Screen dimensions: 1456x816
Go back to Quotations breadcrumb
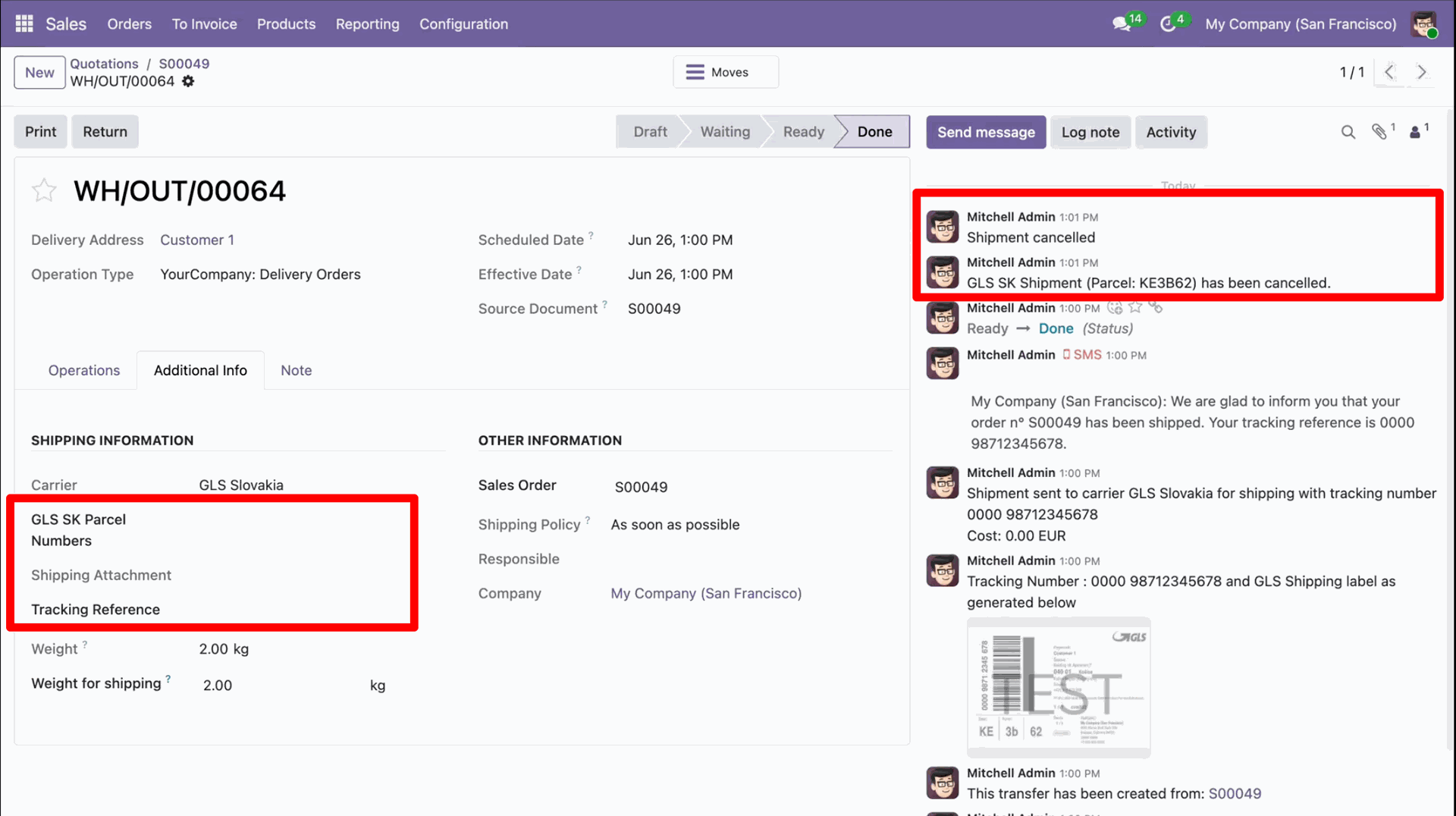[x=105, y=64]
